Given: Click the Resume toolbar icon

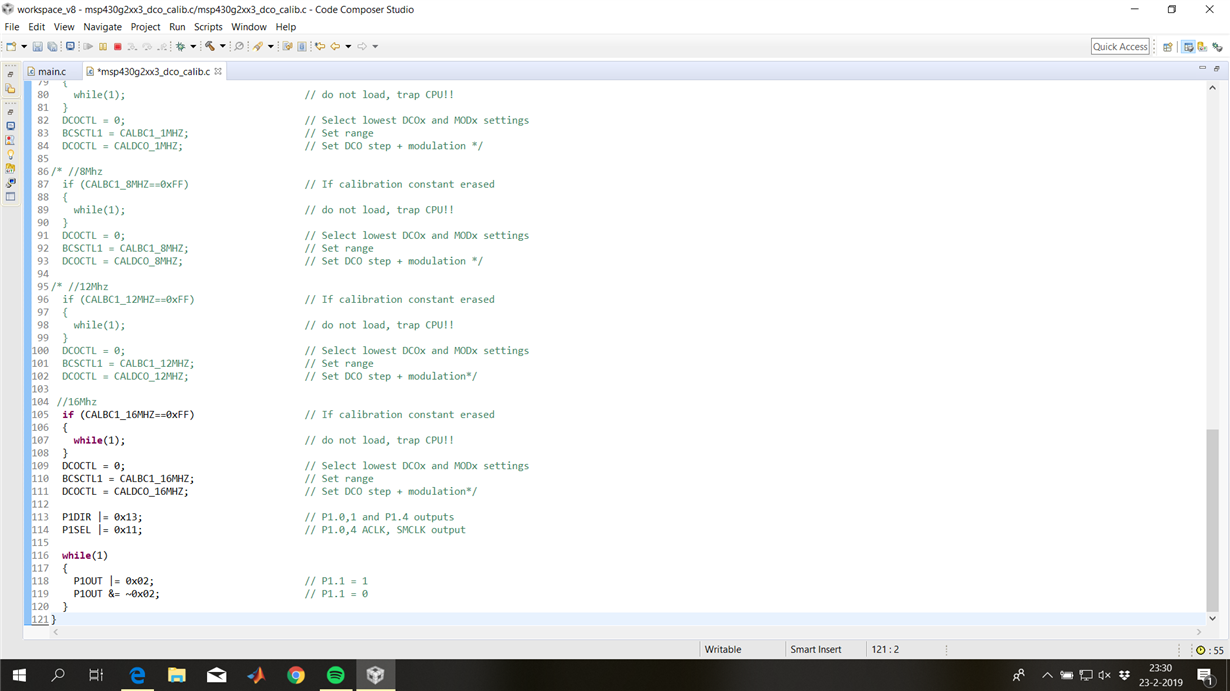Looking at the screenshot, I should tap(89, 46).
